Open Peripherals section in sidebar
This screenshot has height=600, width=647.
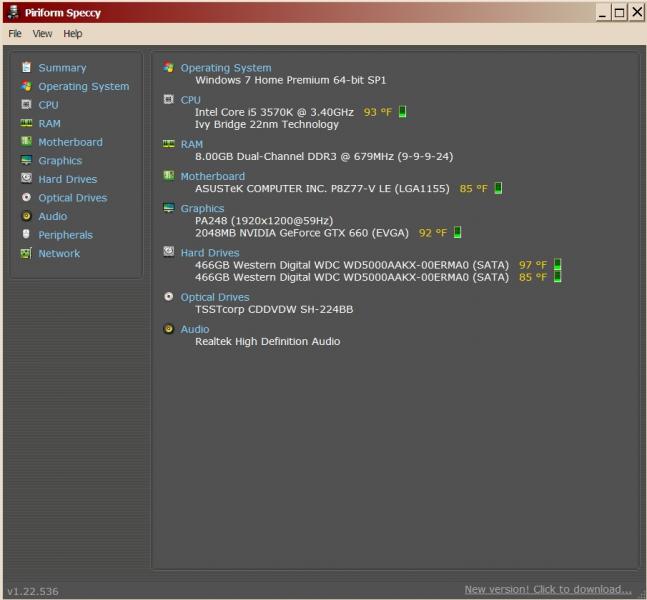coord(66,235)
